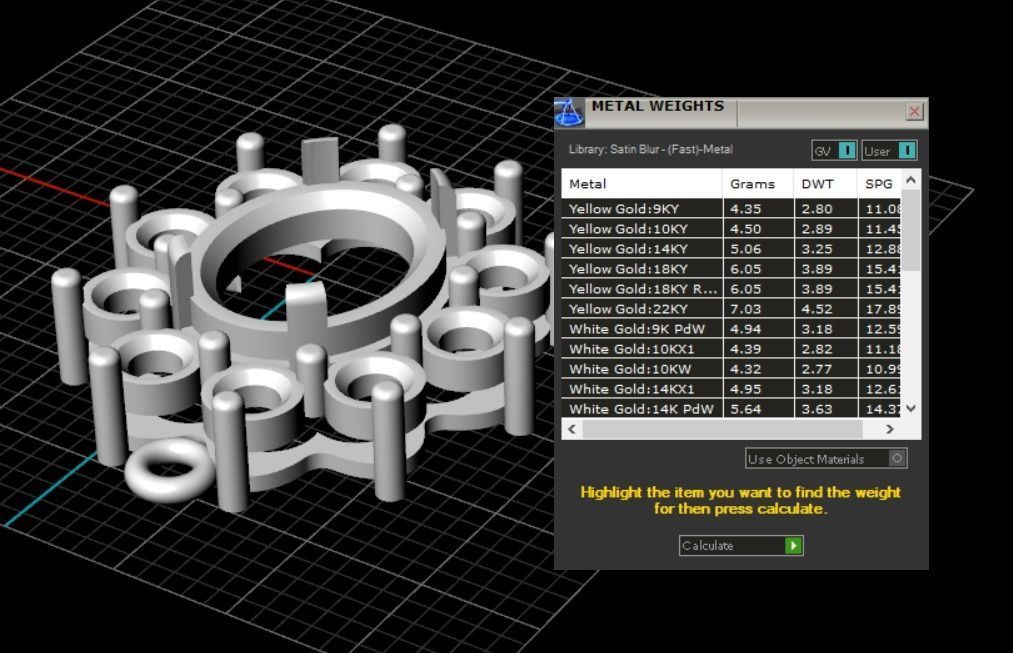Enable Use Object Materials option
The height and width of the screenshot is (653, 1013).
coord(826,459)
